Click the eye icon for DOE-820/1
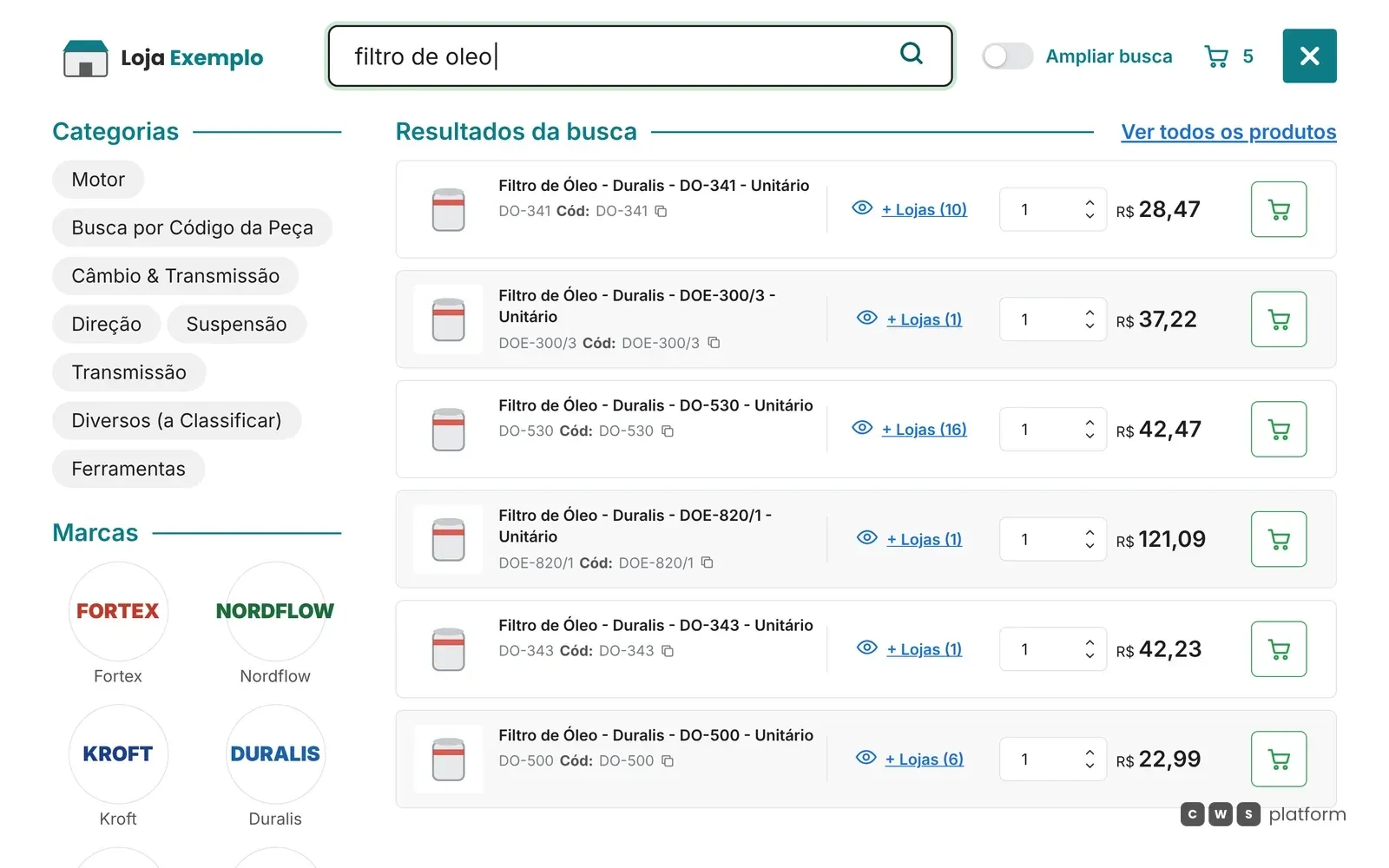Viewport: 1389px width, 868px height. (x=866, y=538)
